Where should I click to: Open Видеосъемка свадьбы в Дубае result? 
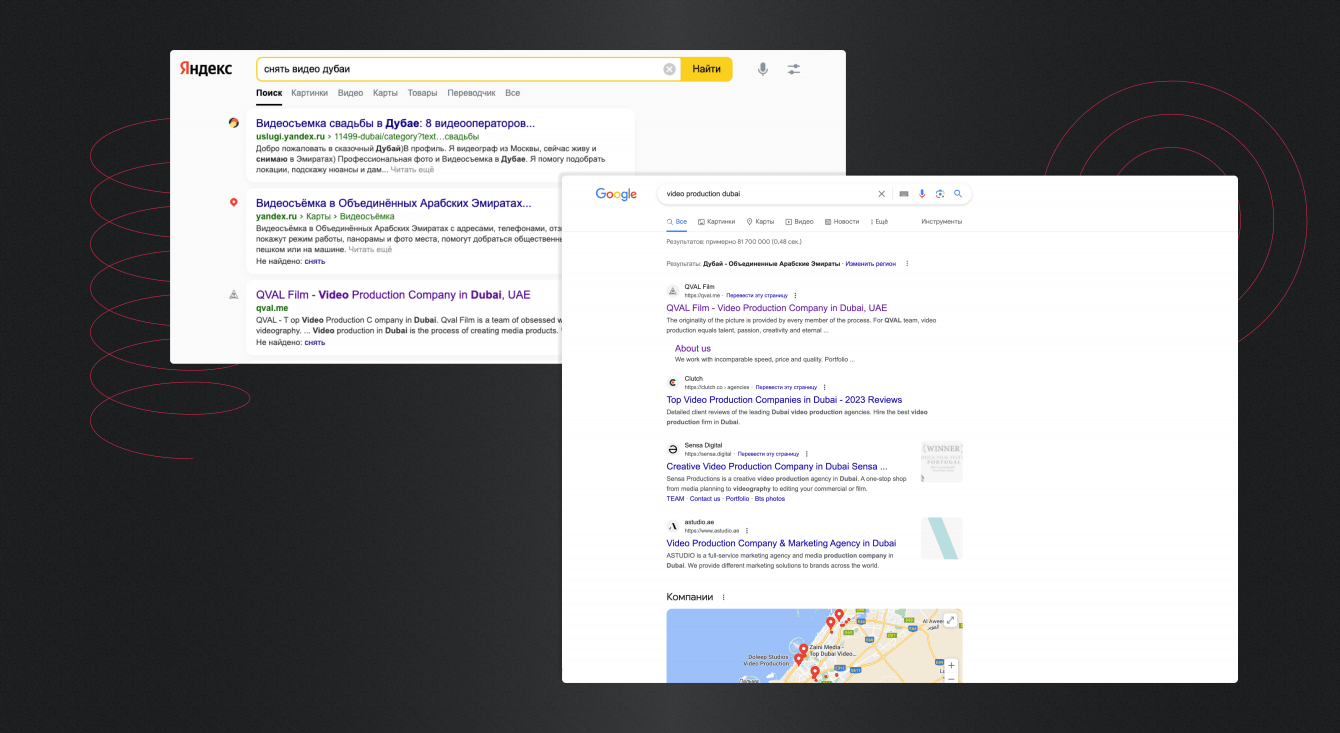click(x=395, y=123)
